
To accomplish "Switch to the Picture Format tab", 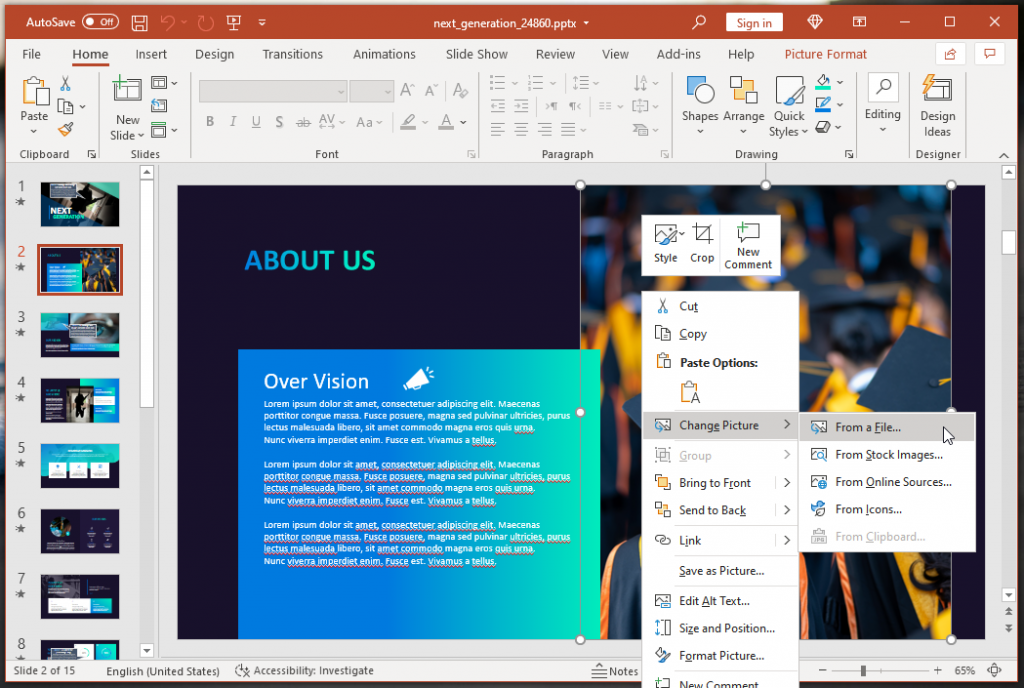I will click(x=825, y=54).
